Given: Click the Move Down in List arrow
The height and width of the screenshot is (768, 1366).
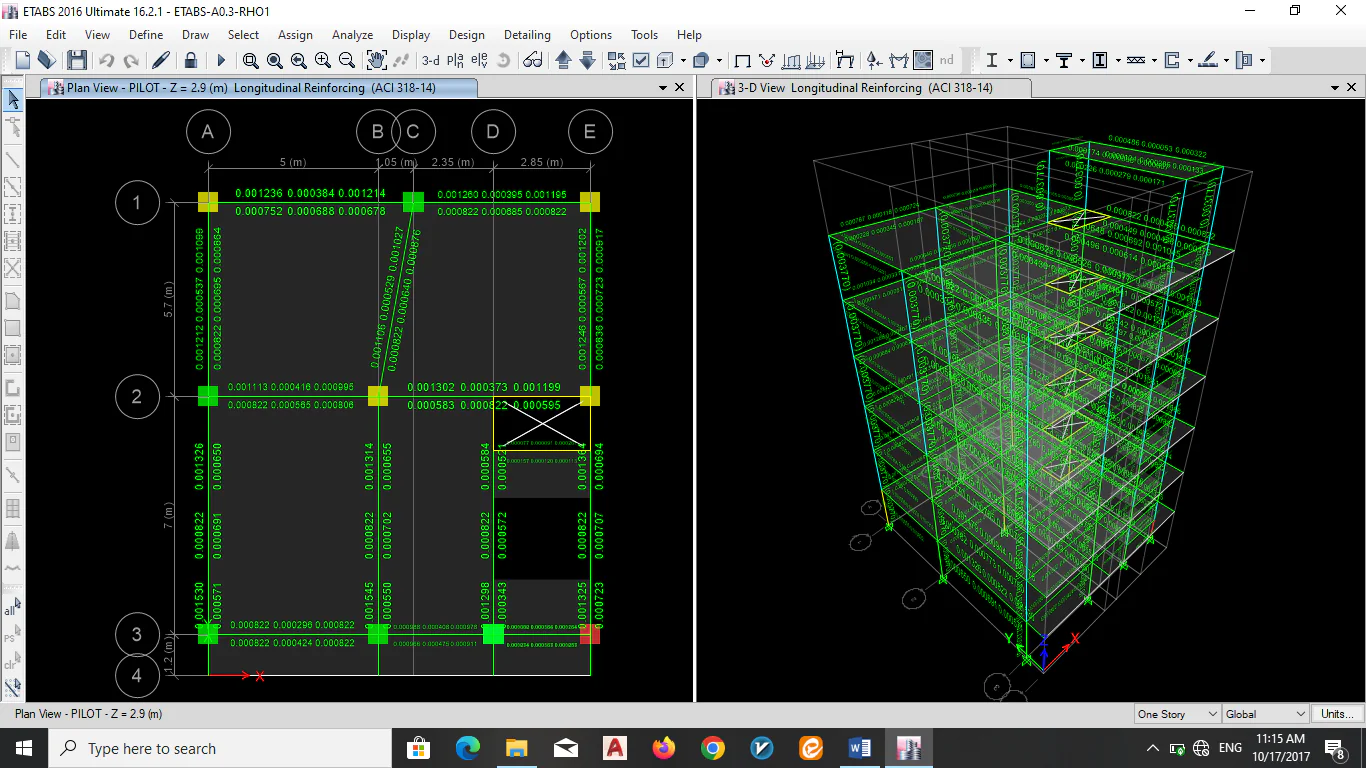Looking at the screenshot, I should click(587, 60).
